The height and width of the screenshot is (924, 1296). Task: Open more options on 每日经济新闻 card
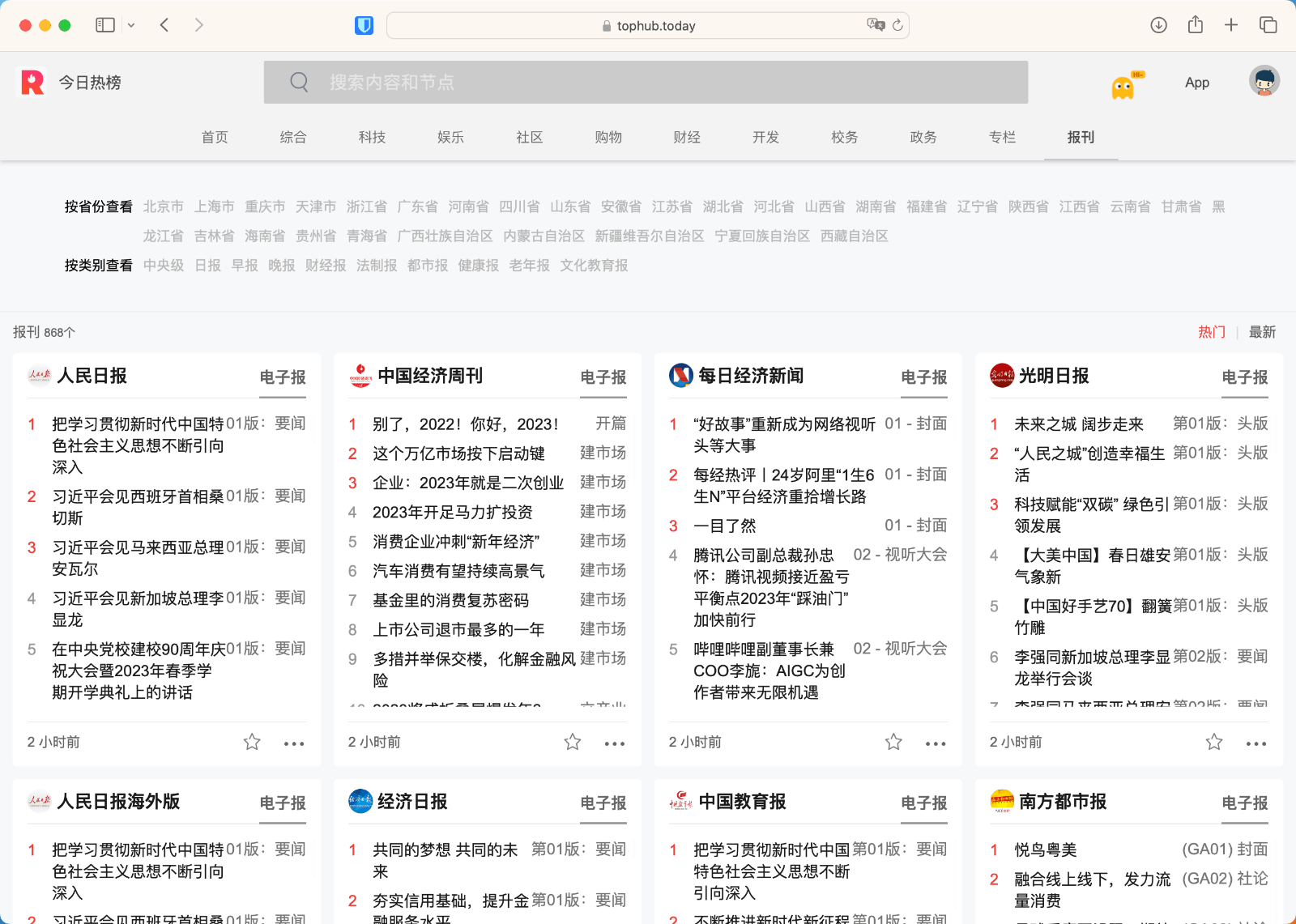(936, 743)
